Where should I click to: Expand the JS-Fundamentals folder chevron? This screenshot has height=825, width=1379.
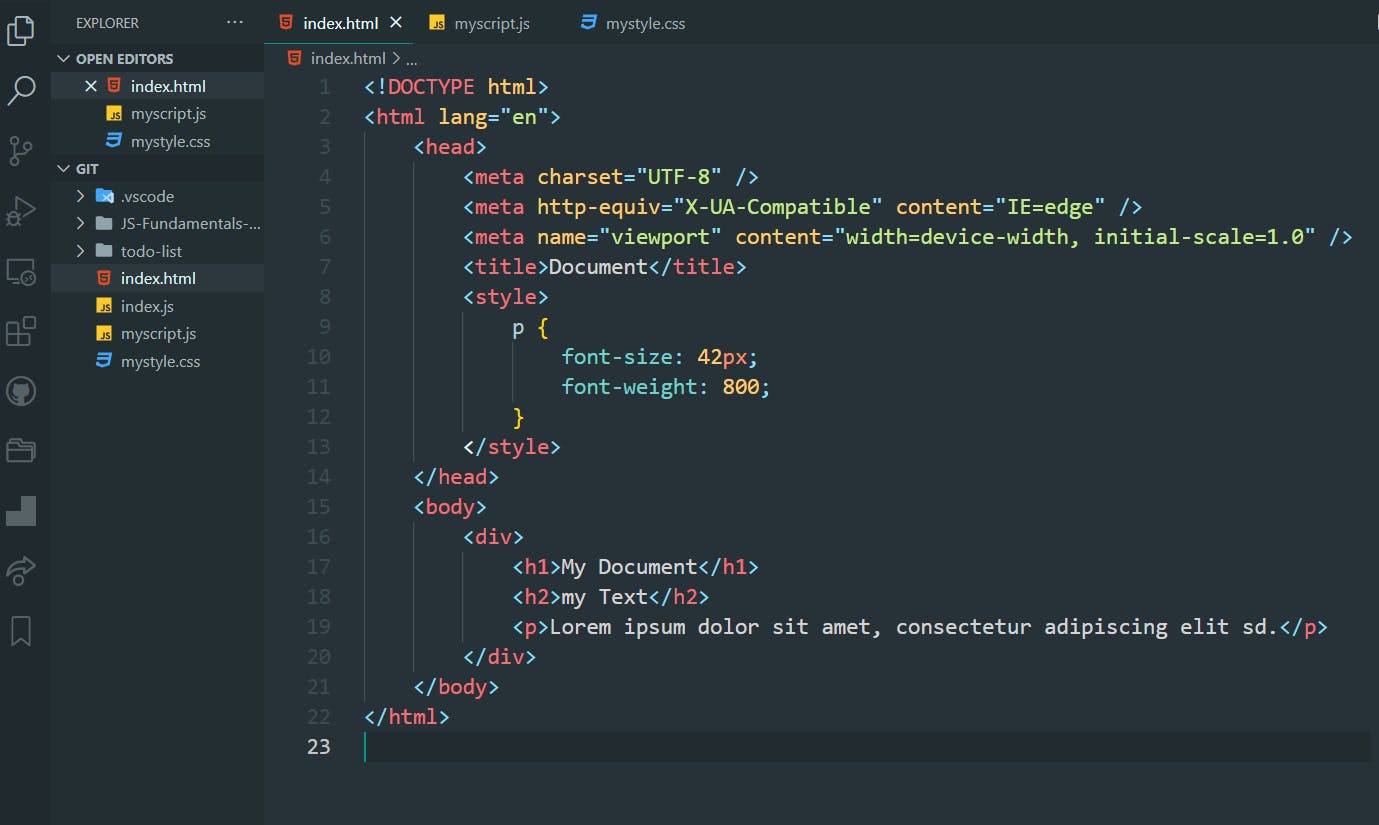click(x=80, y=223)
